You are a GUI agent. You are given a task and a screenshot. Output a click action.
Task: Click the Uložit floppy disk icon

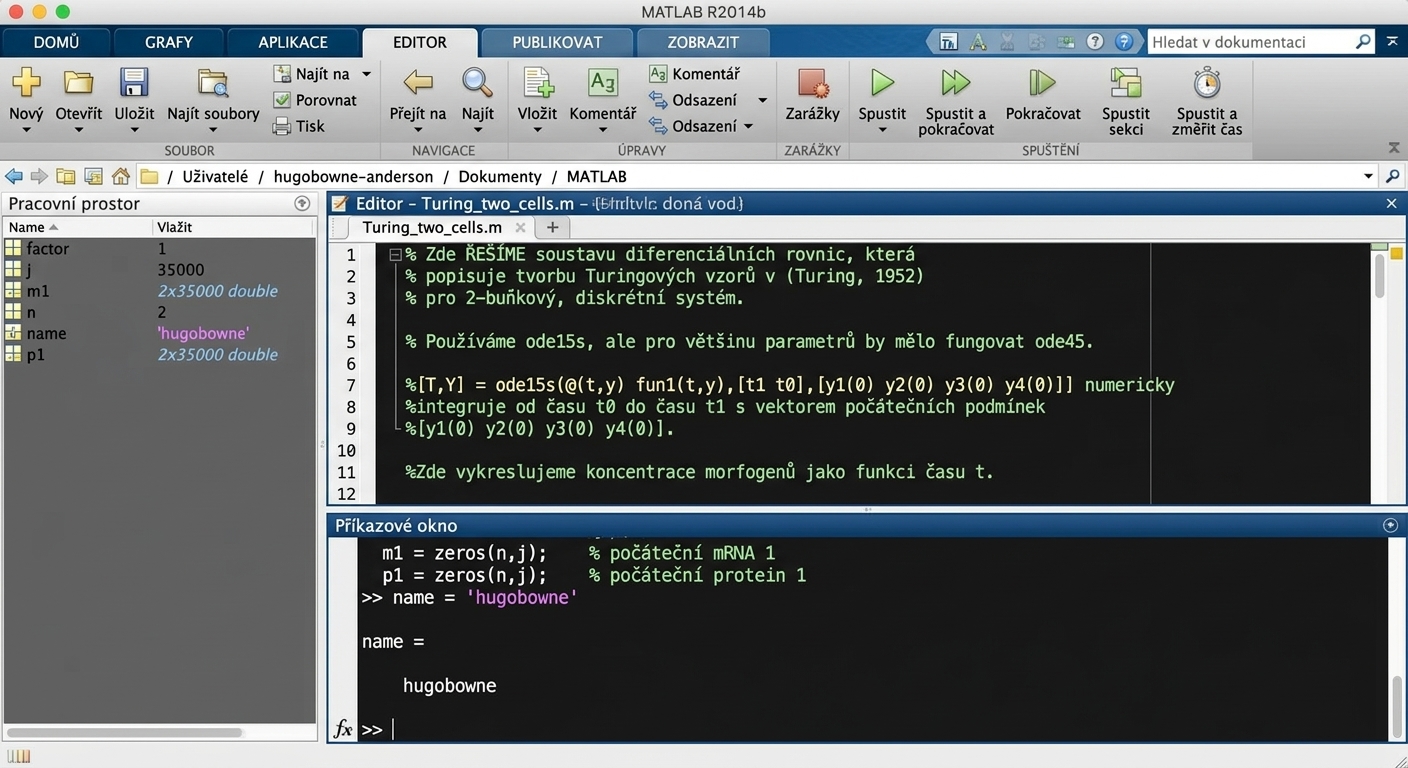click(134, 82)
